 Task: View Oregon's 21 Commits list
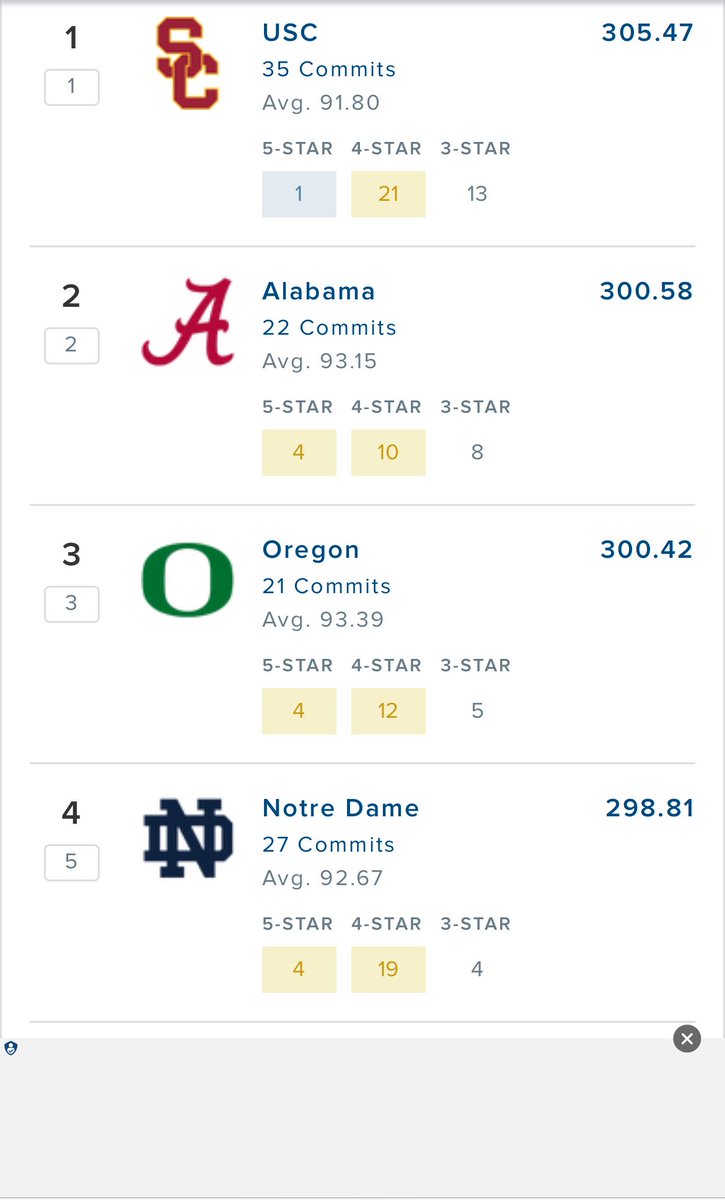[326, 586]
